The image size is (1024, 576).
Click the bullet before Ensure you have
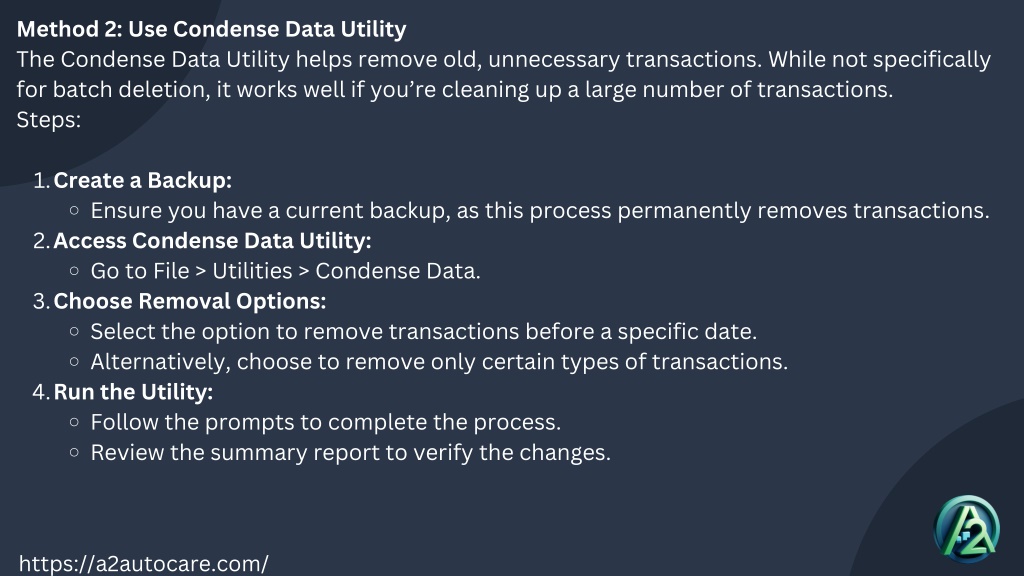pos(74,210)
